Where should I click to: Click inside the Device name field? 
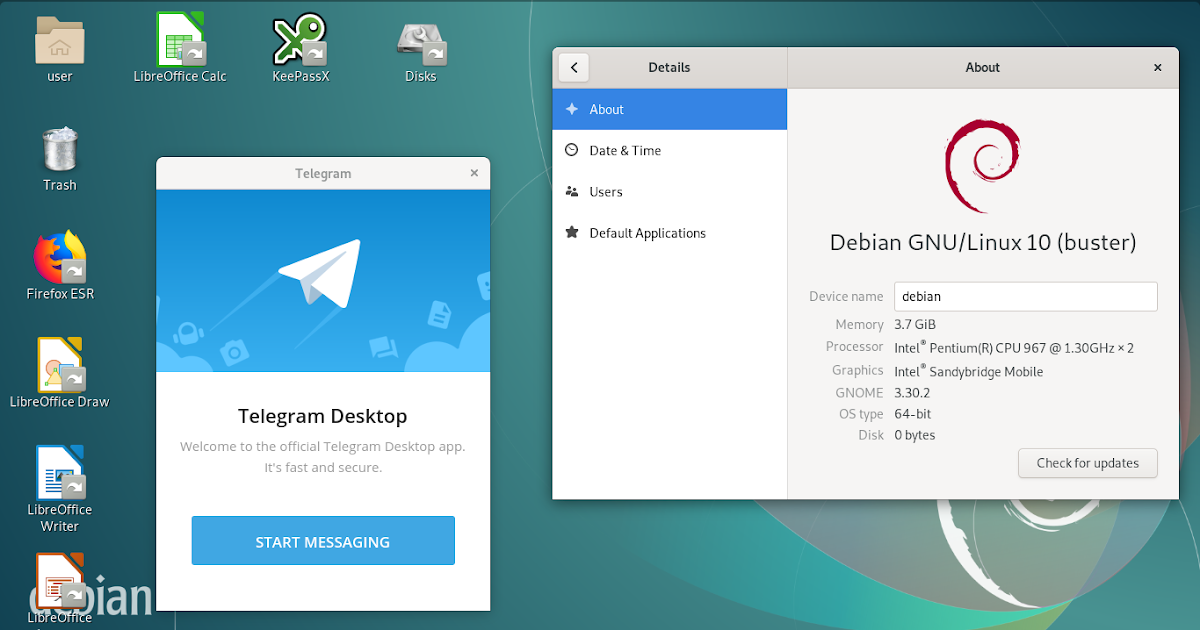pyautogui.click(x=1024, y=296)
